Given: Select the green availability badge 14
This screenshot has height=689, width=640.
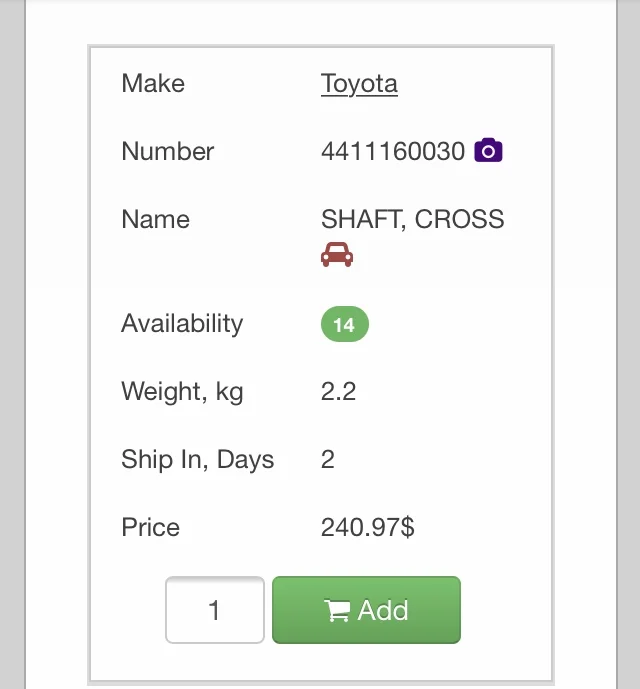Looking at the screenshot, I should pyautogui.click(x=345, y=324).
